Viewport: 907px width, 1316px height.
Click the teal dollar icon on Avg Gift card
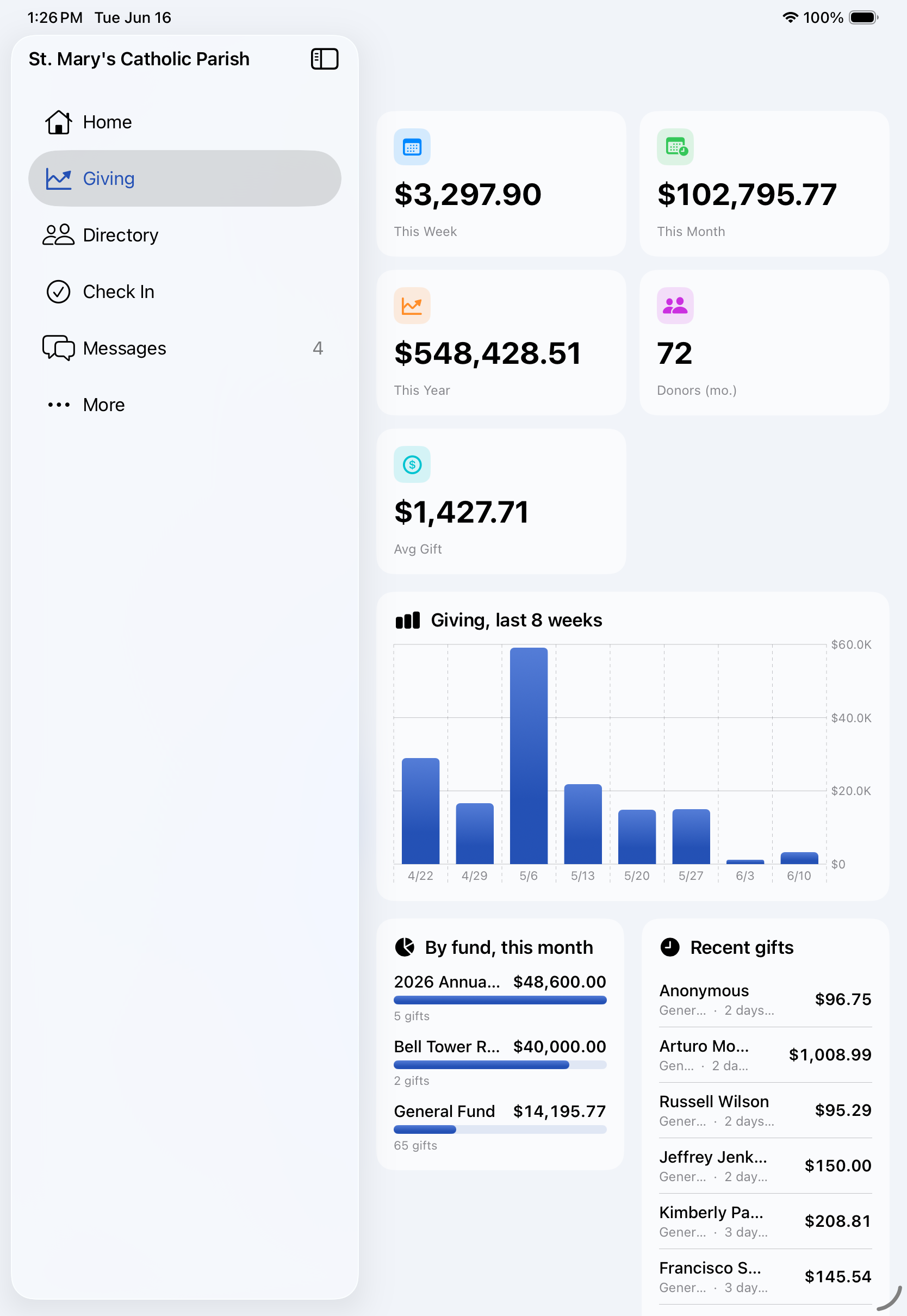point(412,465)
